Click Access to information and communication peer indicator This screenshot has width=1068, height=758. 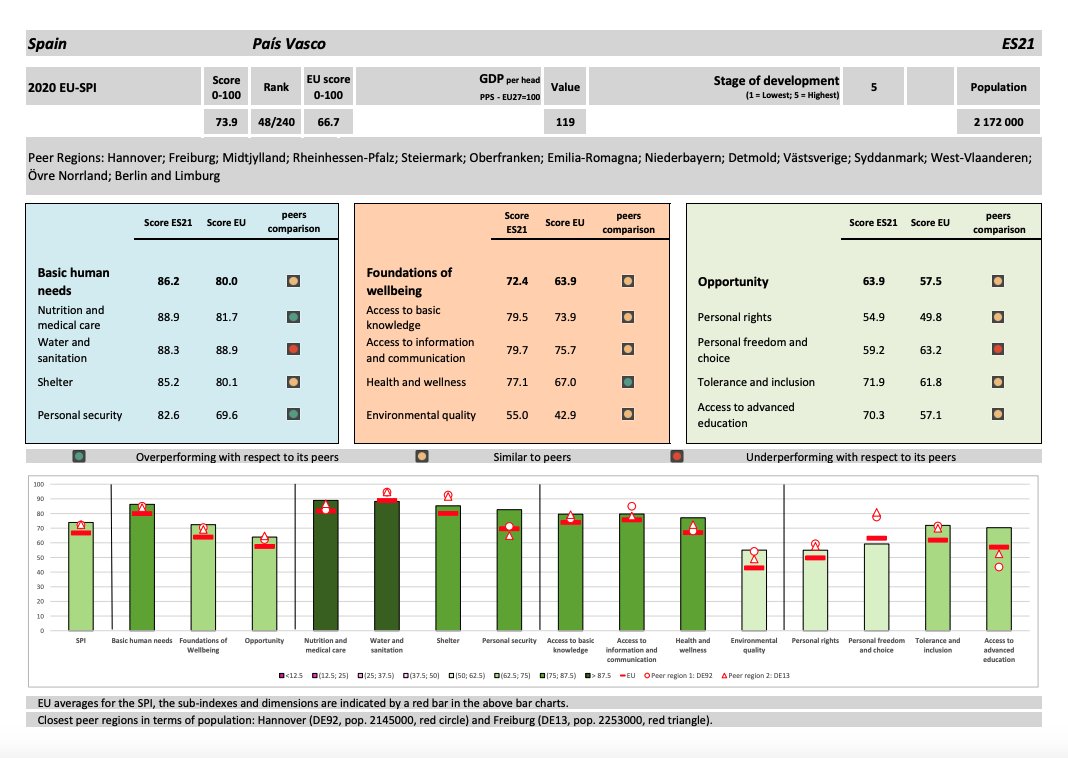click(628, 349)
